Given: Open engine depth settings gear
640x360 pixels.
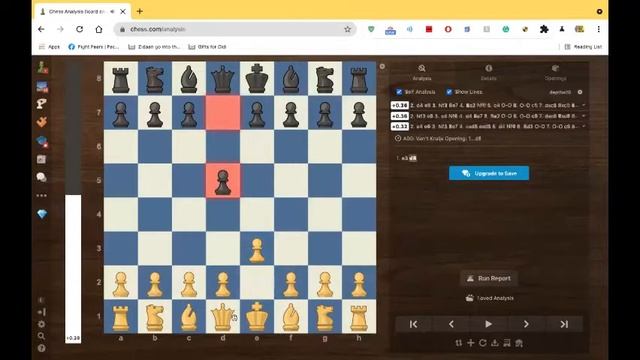Looking at the screenshot, I should point(580,92).
